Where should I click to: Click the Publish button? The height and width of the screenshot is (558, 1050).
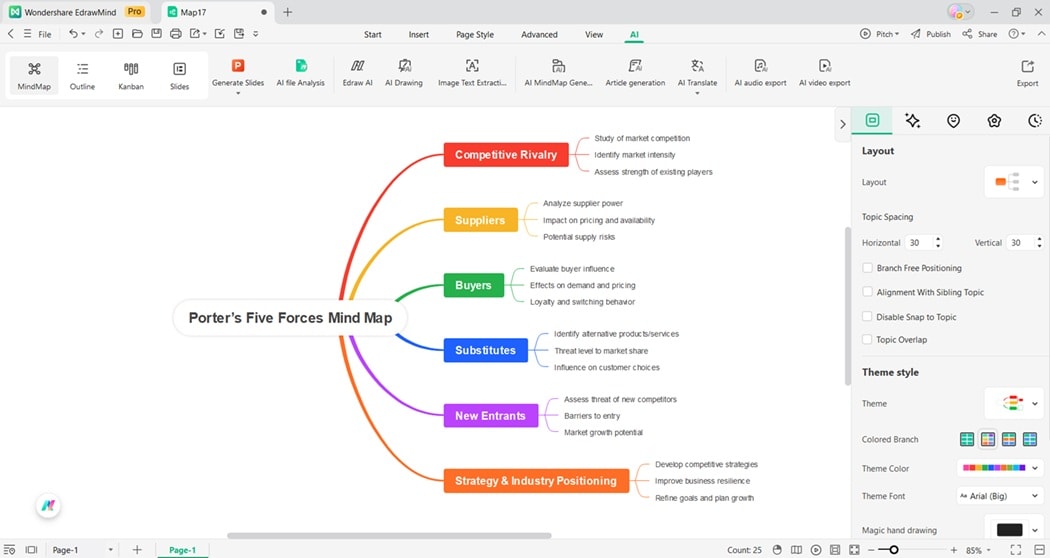(931, 34)
